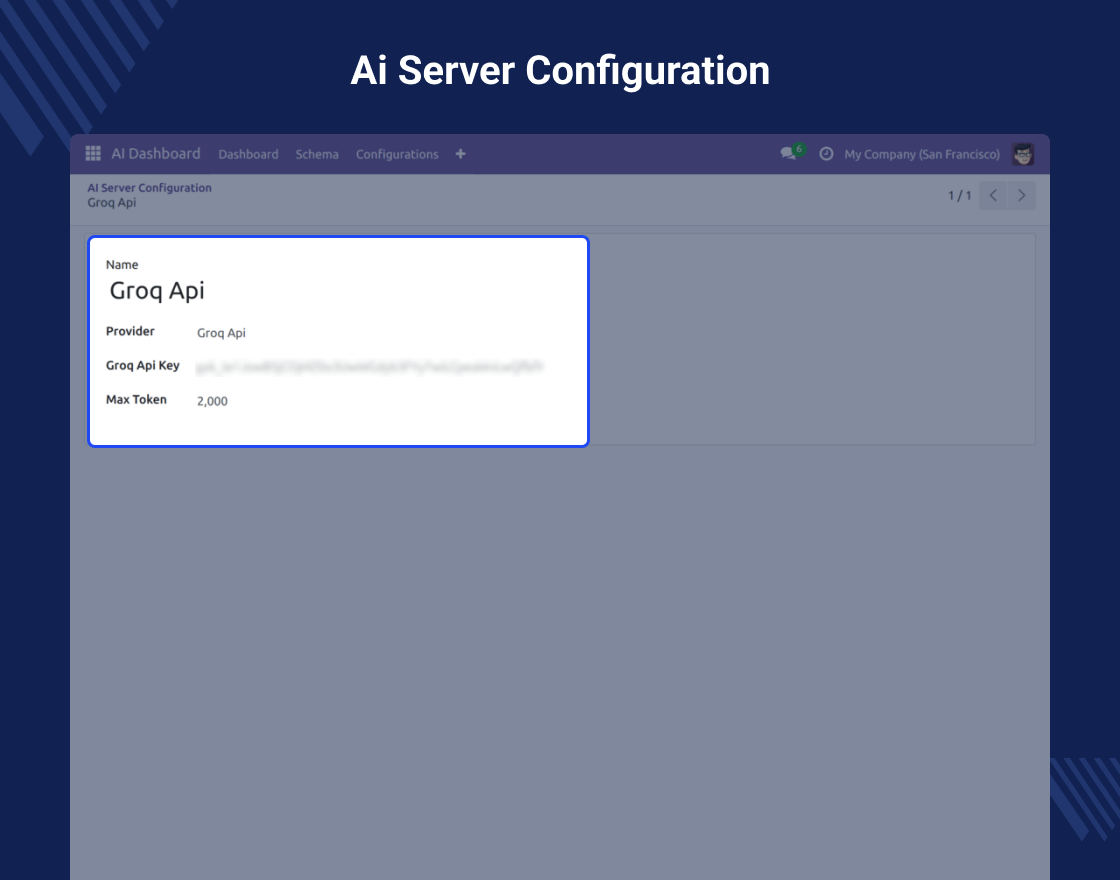Screen dimensions: 1120x880
Task: Open the activities clock icon
Action: [826, 154]
